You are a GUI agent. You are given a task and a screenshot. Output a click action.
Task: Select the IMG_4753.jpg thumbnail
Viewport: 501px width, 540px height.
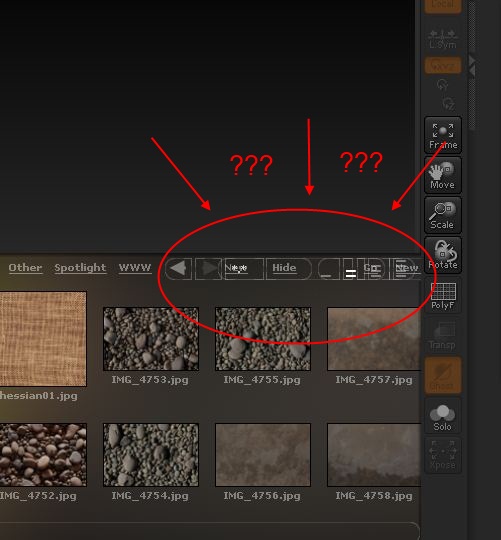(151, 339)
